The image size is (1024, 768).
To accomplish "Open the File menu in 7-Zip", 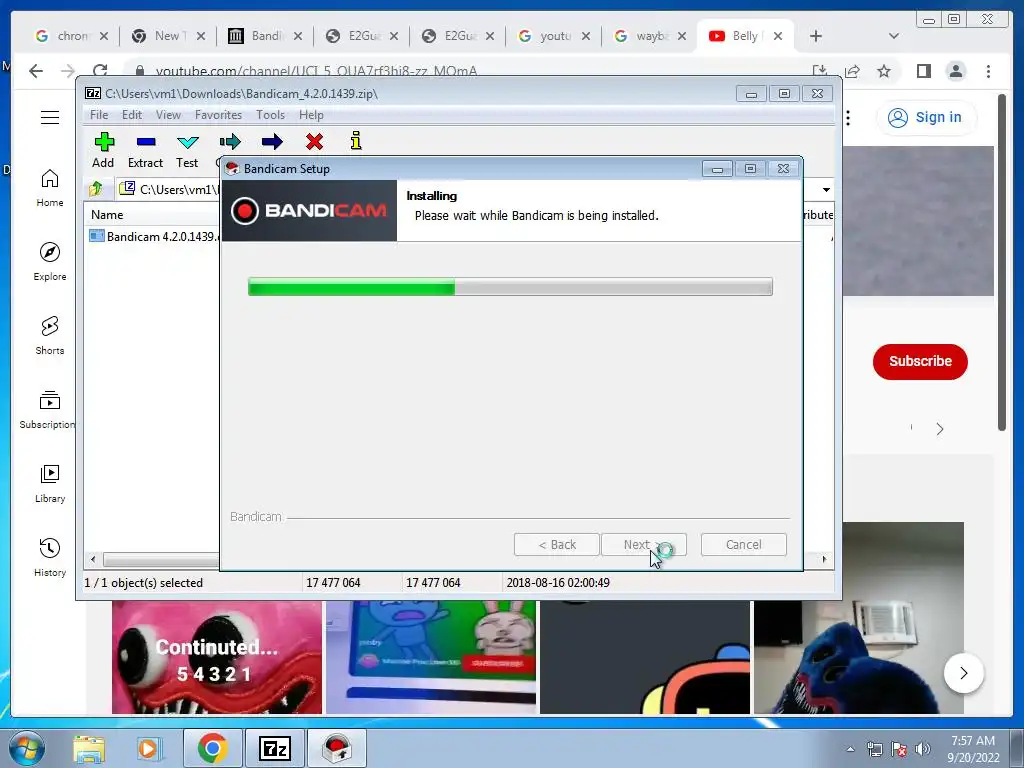I will [99, 115].
